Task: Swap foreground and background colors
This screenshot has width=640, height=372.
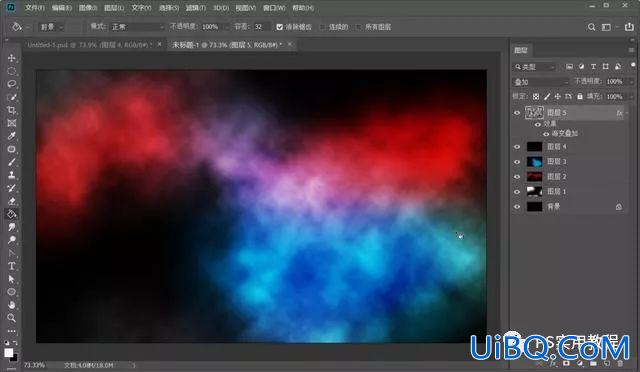Action: (15, 343)
